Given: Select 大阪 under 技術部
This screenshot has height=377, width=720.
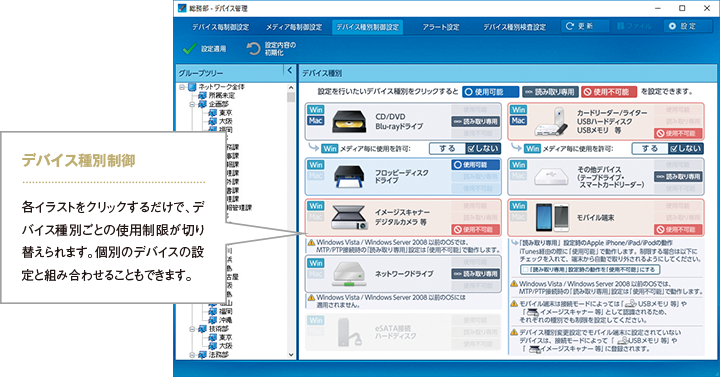Looking at the screenshot, I should 225,346.
